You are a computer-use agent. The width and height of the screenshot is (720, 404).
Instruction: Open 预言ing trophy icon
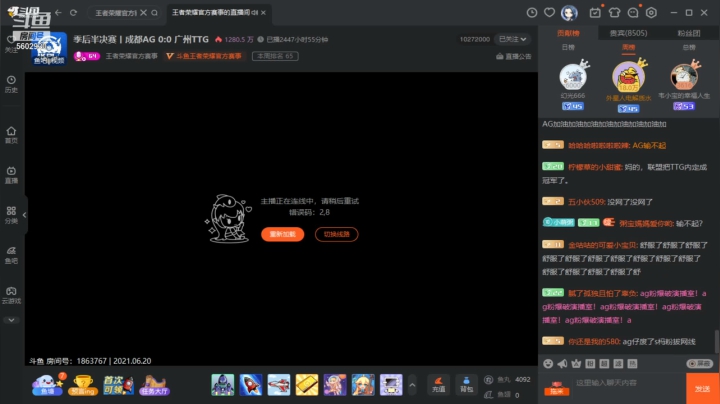tap(83, 385)
